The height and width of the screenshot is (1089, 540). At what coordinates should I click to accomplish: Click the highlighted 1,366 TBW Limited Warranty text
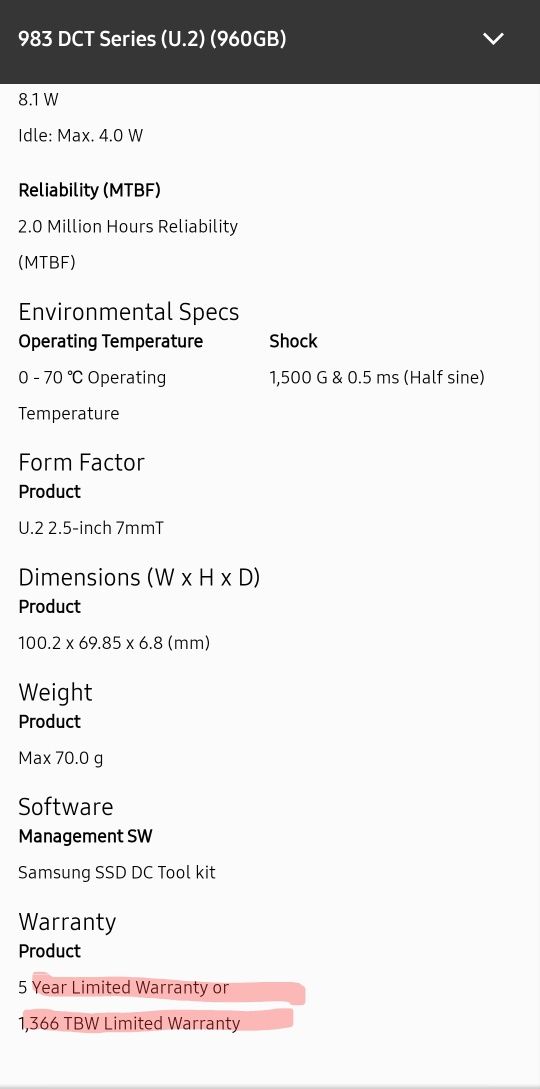coord(129,1024)
